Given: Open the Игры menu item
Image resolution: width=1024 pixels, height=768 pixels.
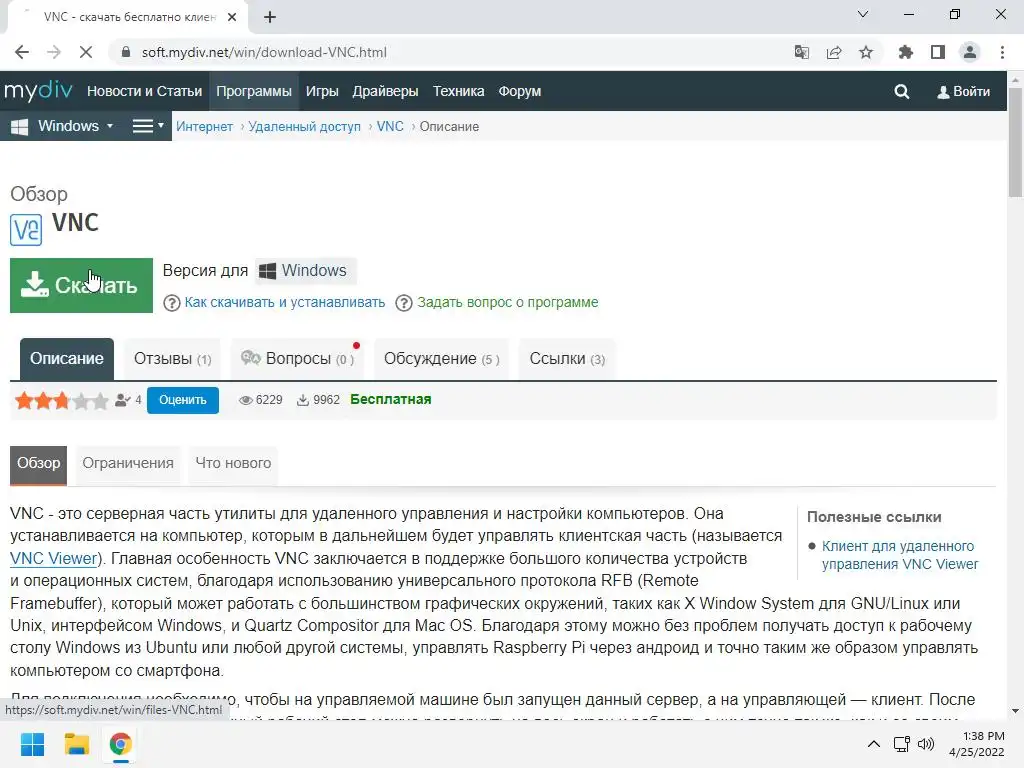Looking at the screenshot, I should [x=322, y=91].
